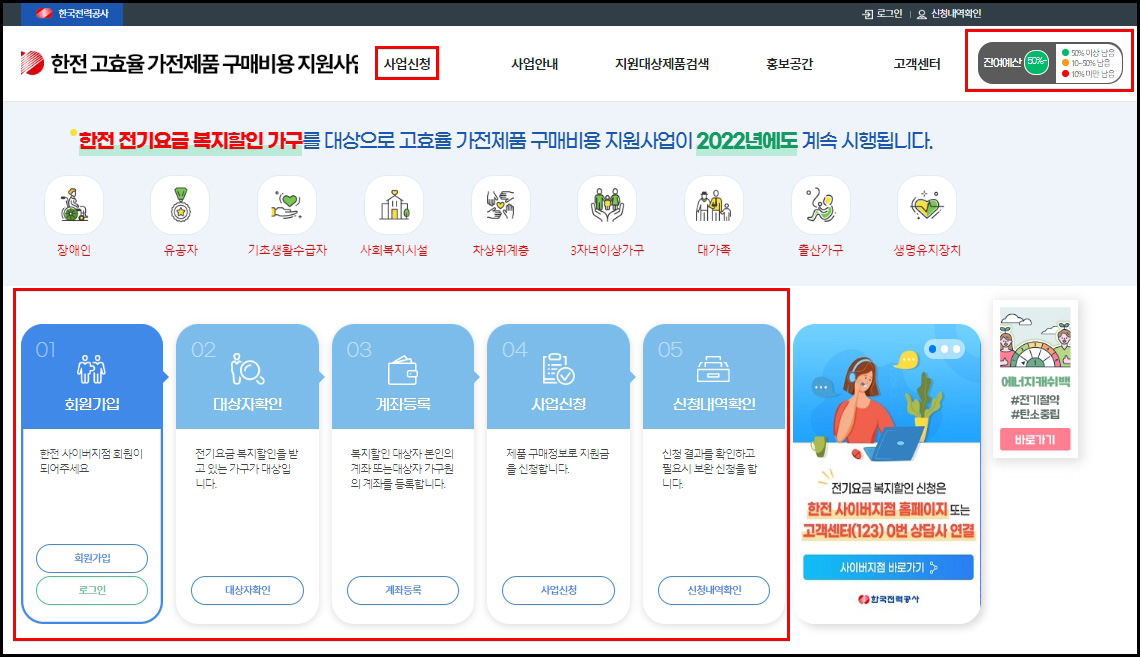Image resolution: width=1140 pixels, height=657 pixels.
Task: Click the site title 한전 고효율 가전제품 구매비용 지원사업
Action: [204, 64]
